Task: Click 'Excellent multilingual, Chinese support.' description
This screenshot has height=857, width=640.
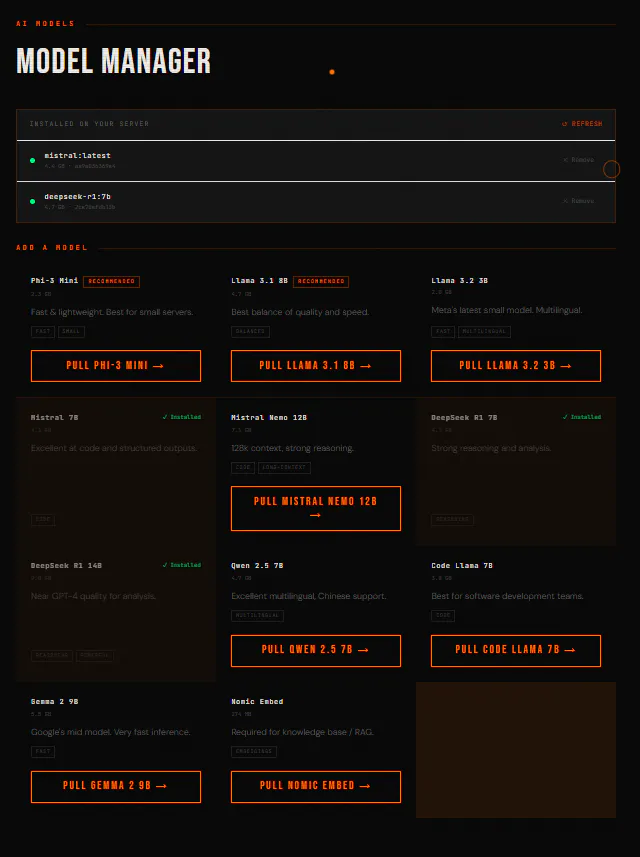Action: pyautogui.click(x=309, y=596)
